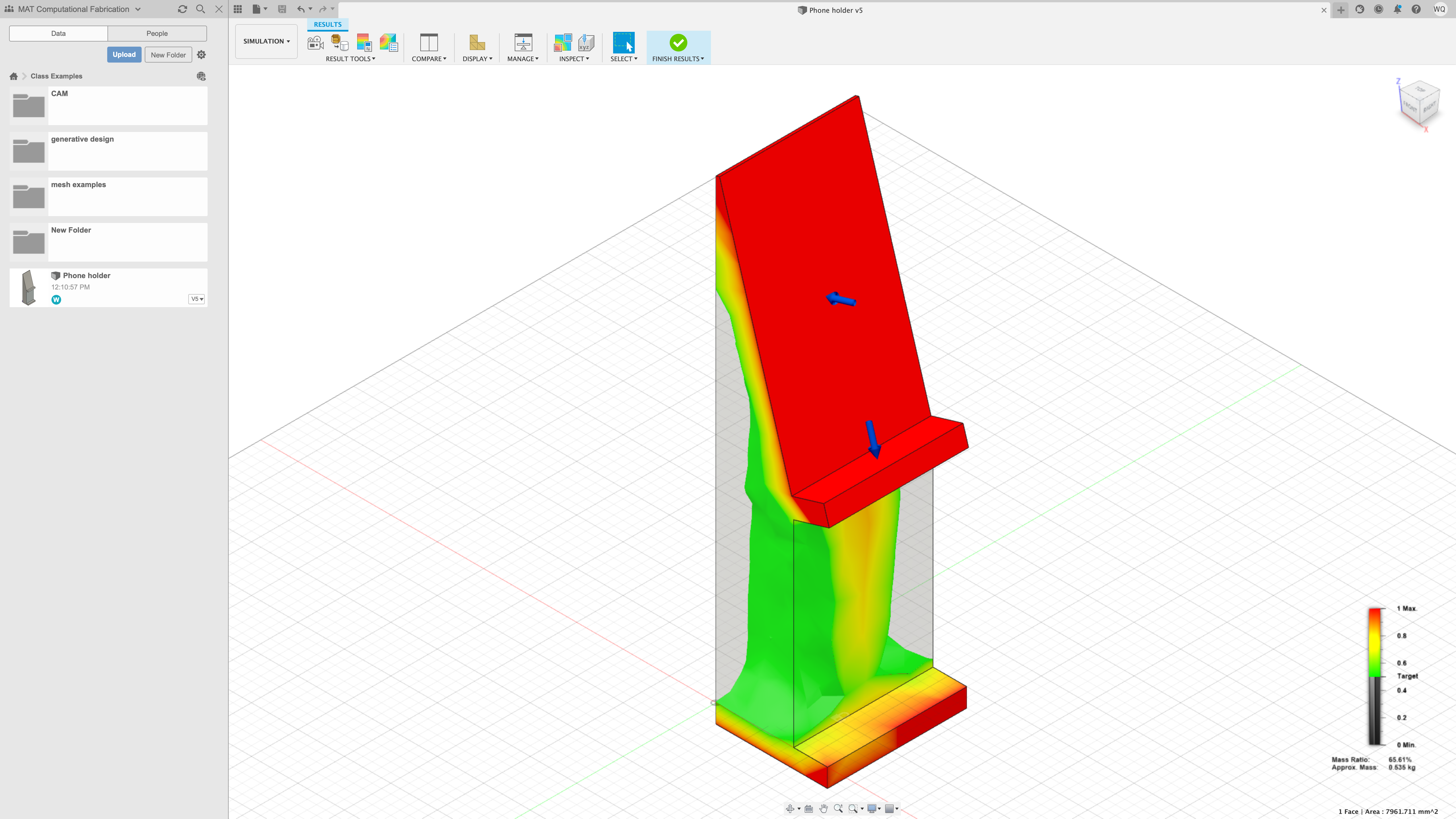1456x819 pixels.
Task: Select the RESULTS ribbon tab
Action: pos(328,24)
